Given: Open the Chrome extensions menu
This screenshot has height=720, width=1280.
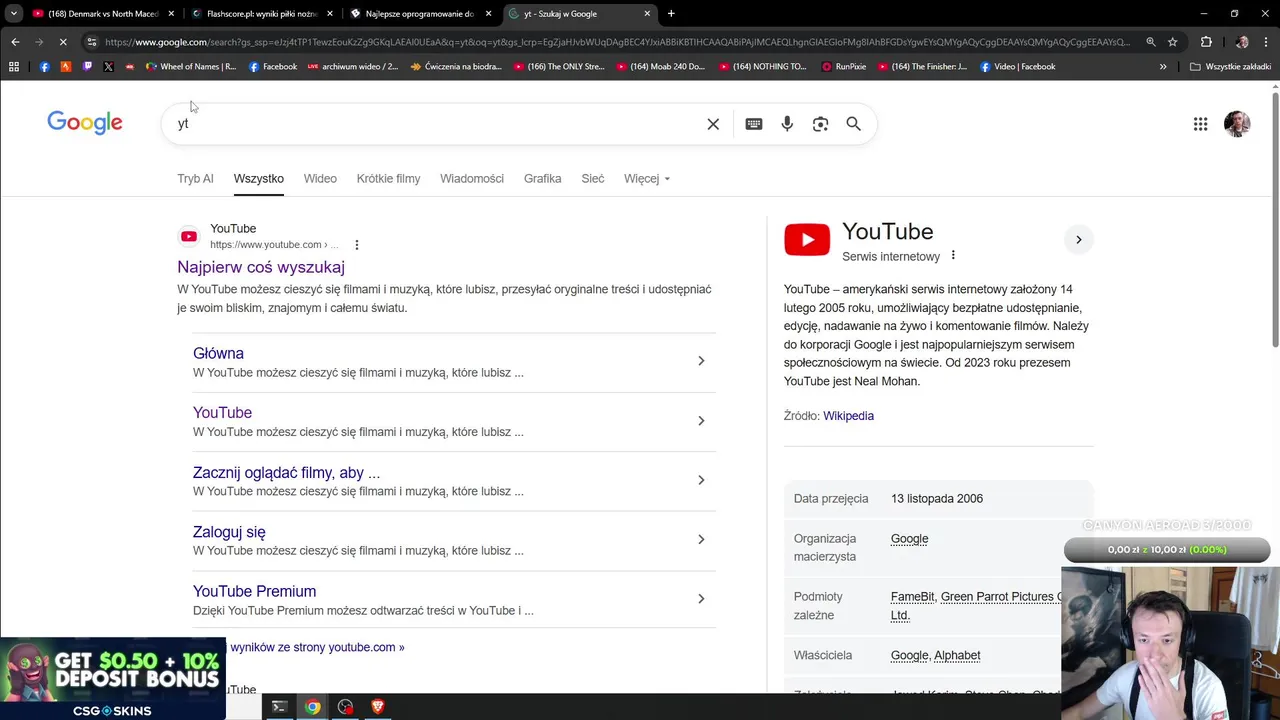Looking at the screenshot, I should [x=1206, y=42].
